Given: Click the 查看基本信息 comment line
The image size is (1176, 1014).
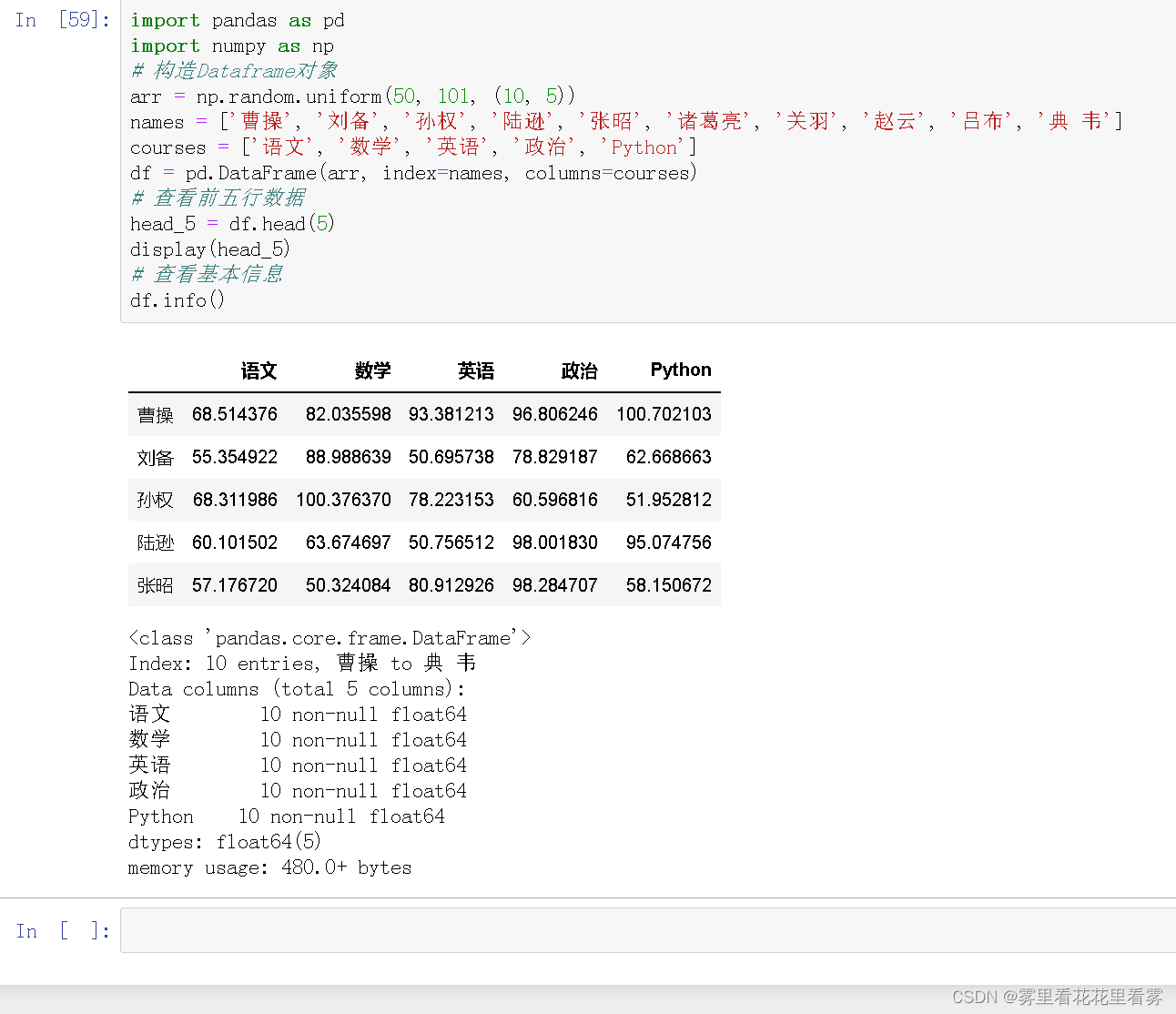Looking at the screenshot, I should 207,274.
